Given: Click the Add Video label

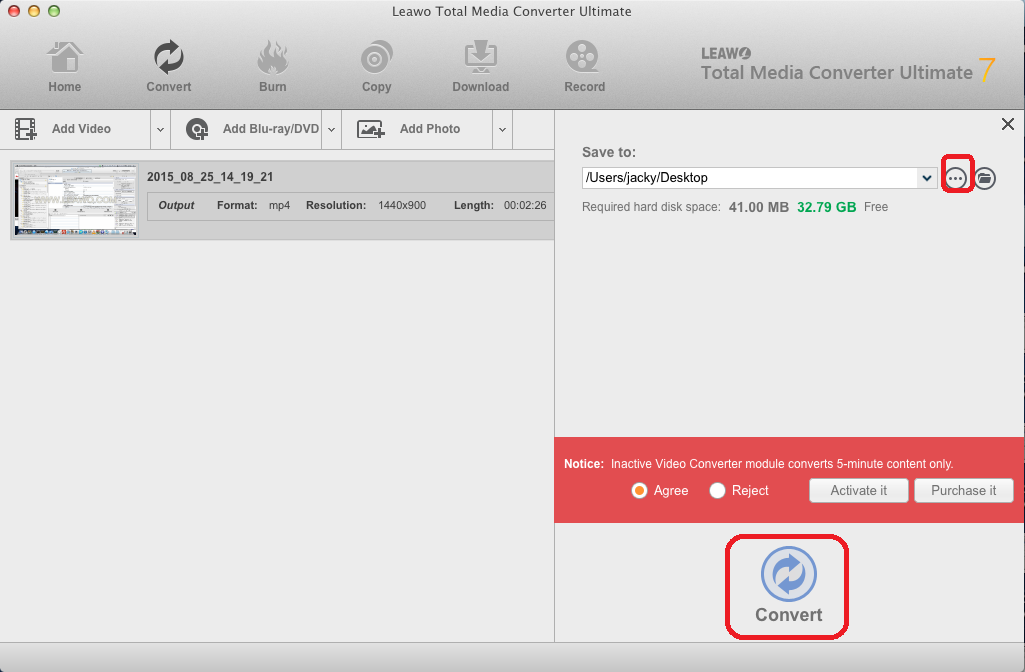Looking at the screenshot, I should point(81,129).
